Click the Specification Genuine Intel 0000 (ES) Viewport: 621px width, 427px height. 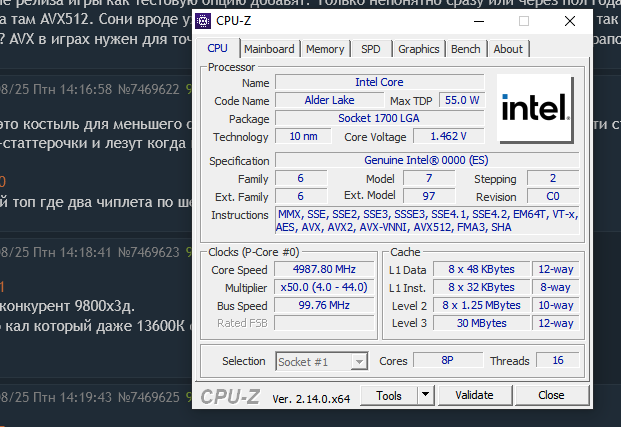pos(427,160)
